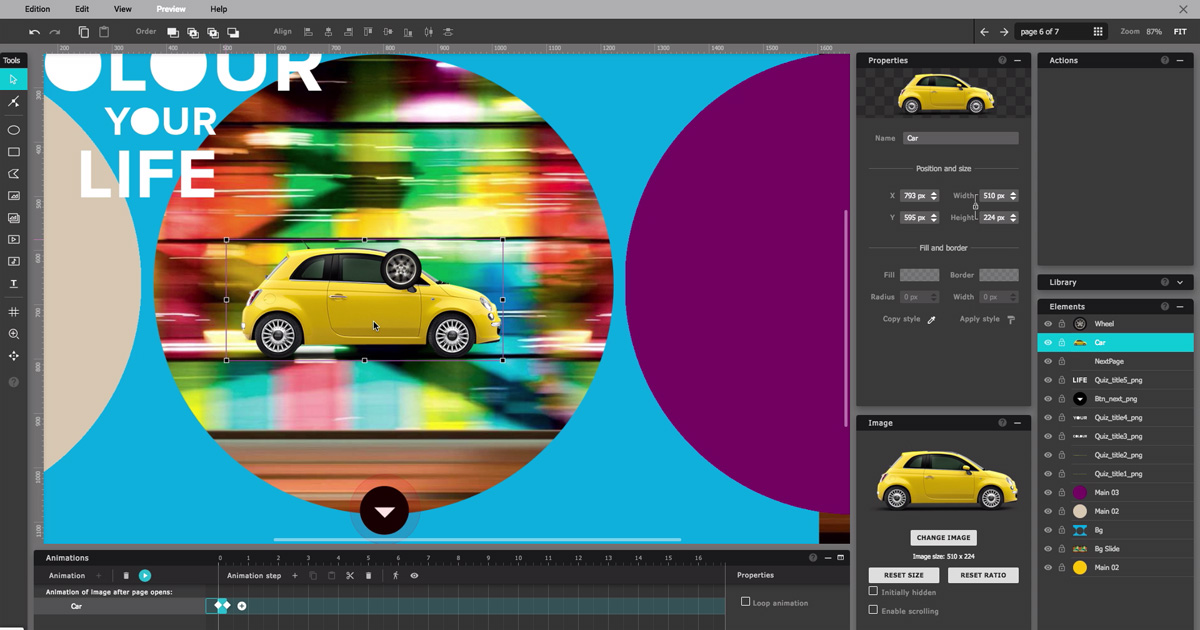Screen dimensions: 1200x630
Task: Activate the Zoom magnifier tool
Action: click(14, 334)
